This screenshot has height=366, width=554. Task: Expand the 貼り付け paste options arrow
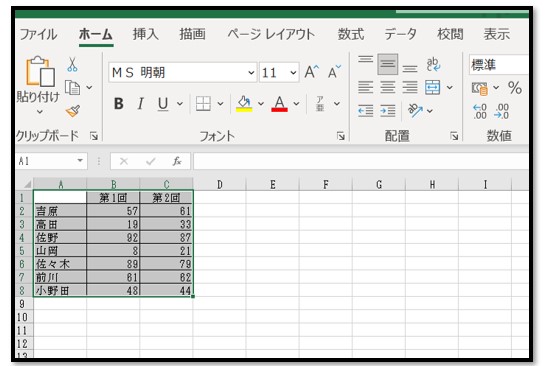[x=40, y=112]
